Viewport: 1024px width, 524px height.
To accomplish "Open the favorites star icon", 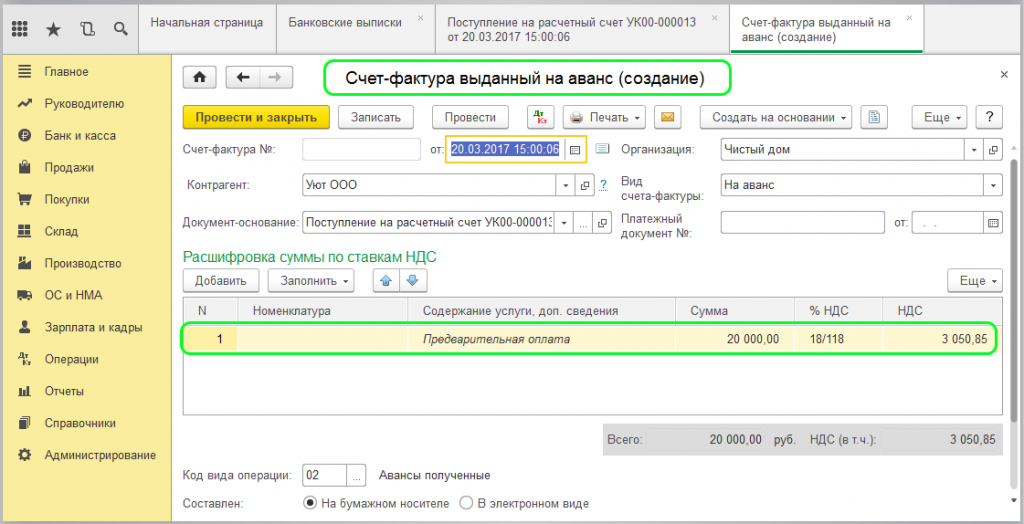I will pos(53,29).
